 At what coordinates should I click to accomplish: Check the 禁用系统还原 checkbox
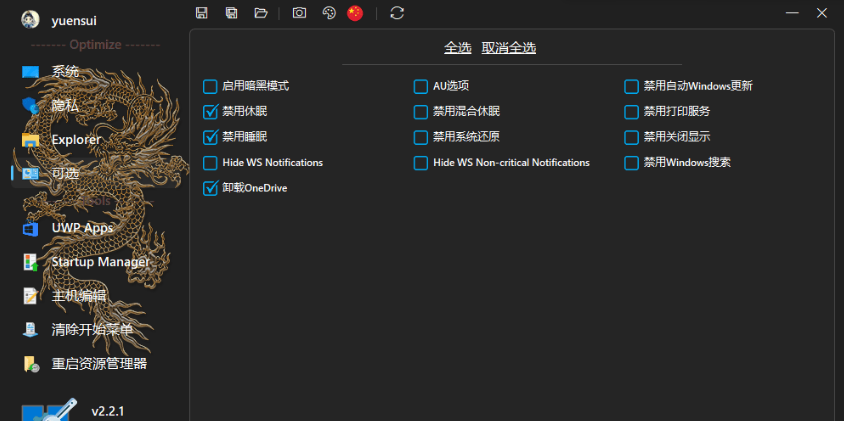point(420,137)
